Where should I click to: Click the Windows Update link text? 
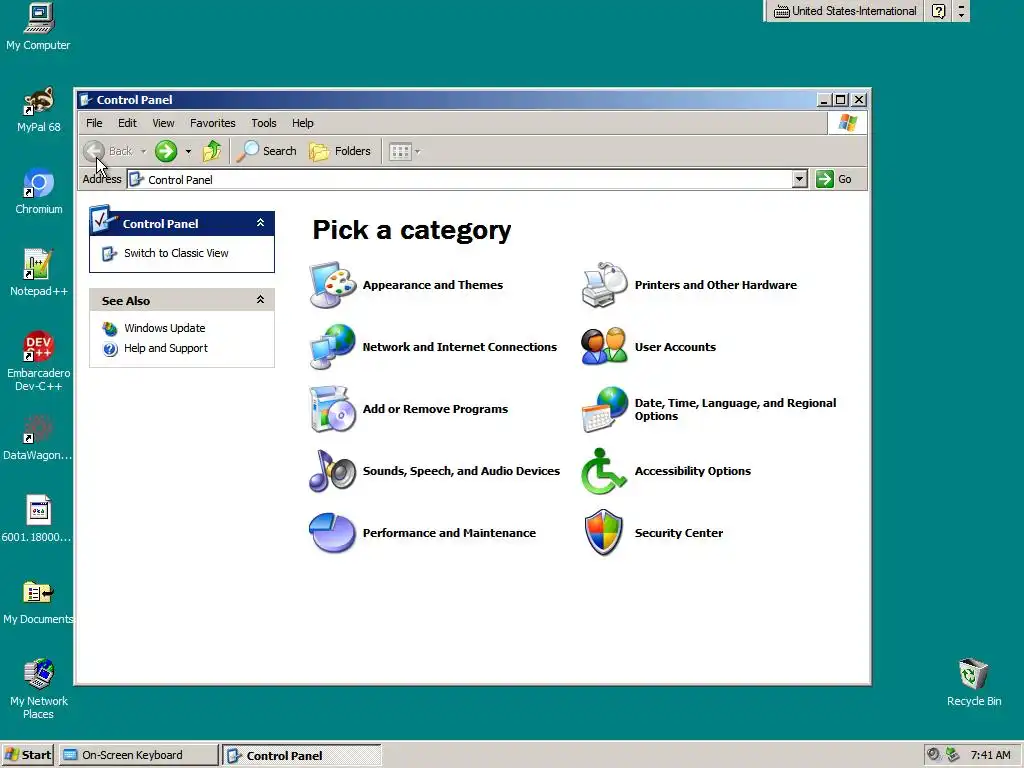[165, 328]
